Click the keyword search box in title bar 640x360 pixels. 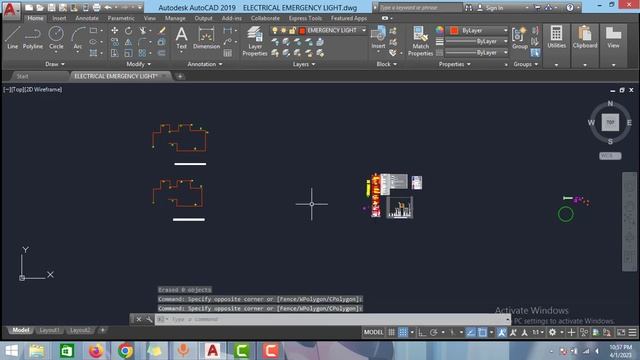click(420, 8)
